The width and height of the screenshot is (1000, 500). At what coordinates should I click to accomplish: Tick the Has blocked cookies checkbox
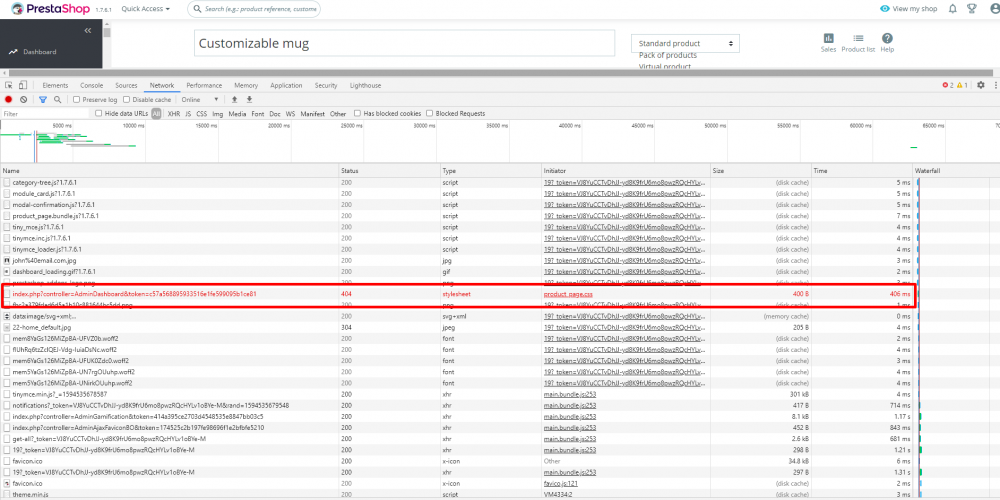pos(358,114)
